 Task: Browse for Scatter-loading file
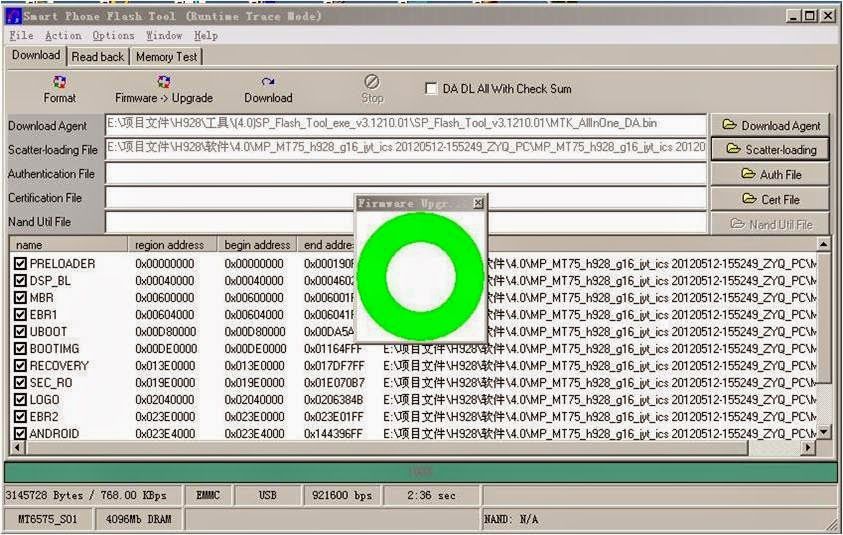click(770, 149)
